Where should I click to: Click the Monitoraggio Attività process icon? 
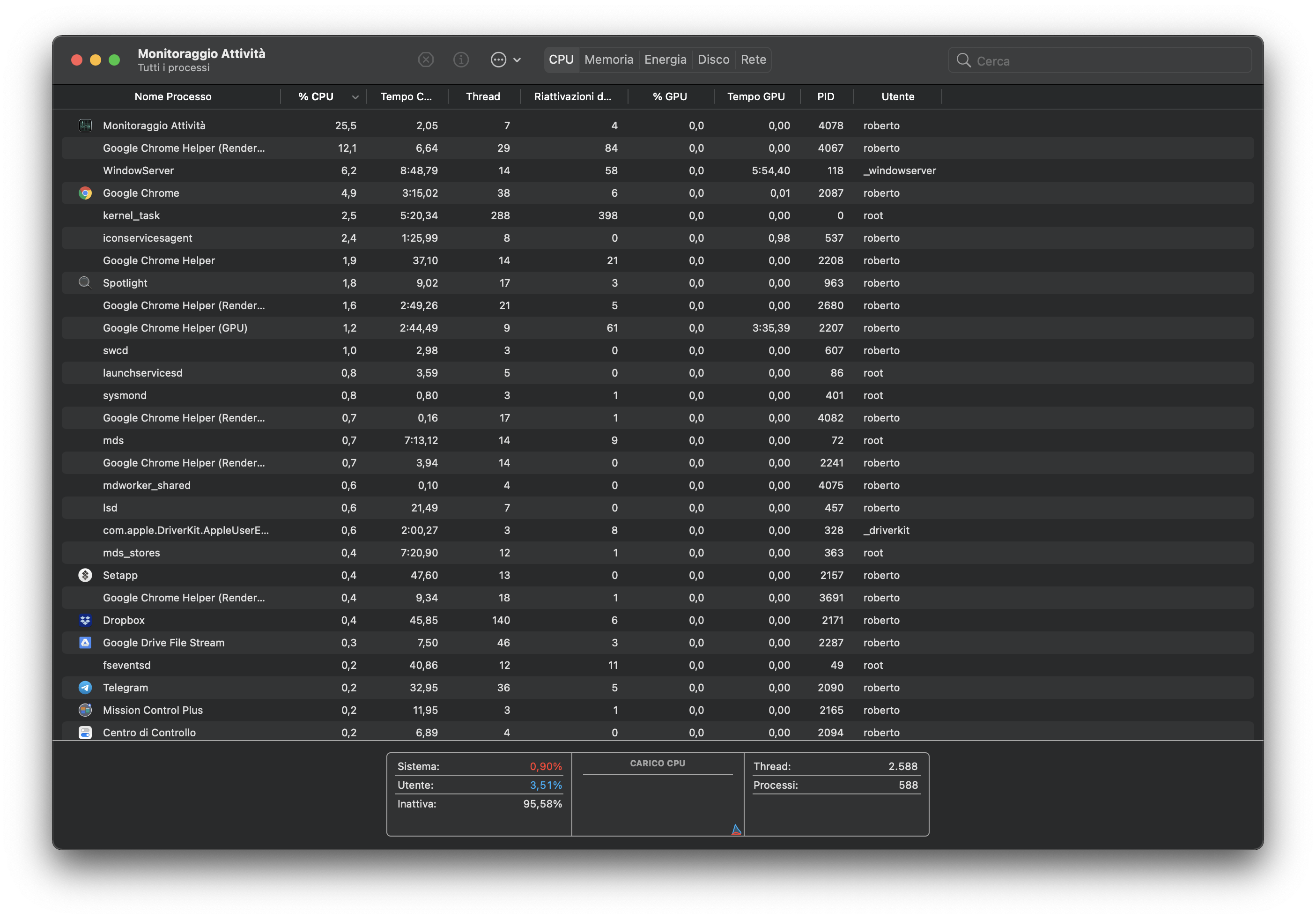pyautogui.click(x=85, y=126)
